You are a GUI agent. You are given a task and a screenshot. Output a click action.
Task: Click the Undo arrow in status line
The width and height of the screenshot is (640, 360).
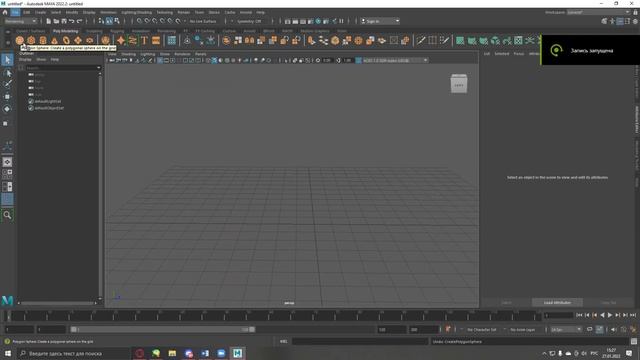point(72,21)
